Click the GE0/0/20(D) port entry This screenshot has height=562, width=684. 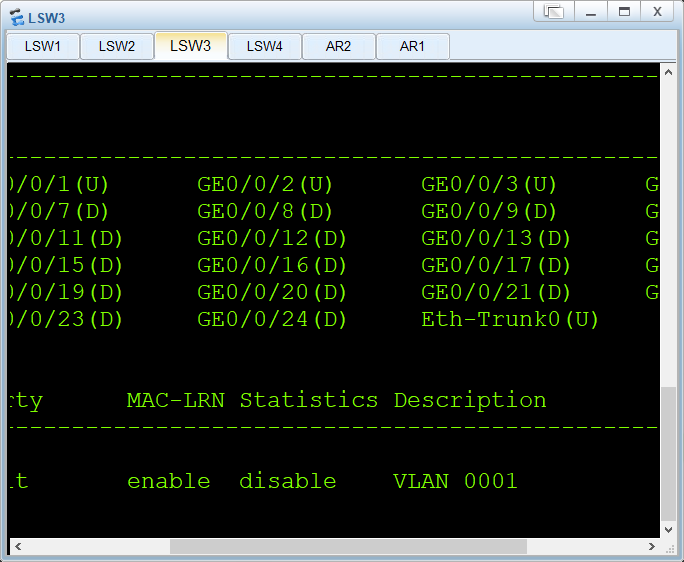pos(272,293)
